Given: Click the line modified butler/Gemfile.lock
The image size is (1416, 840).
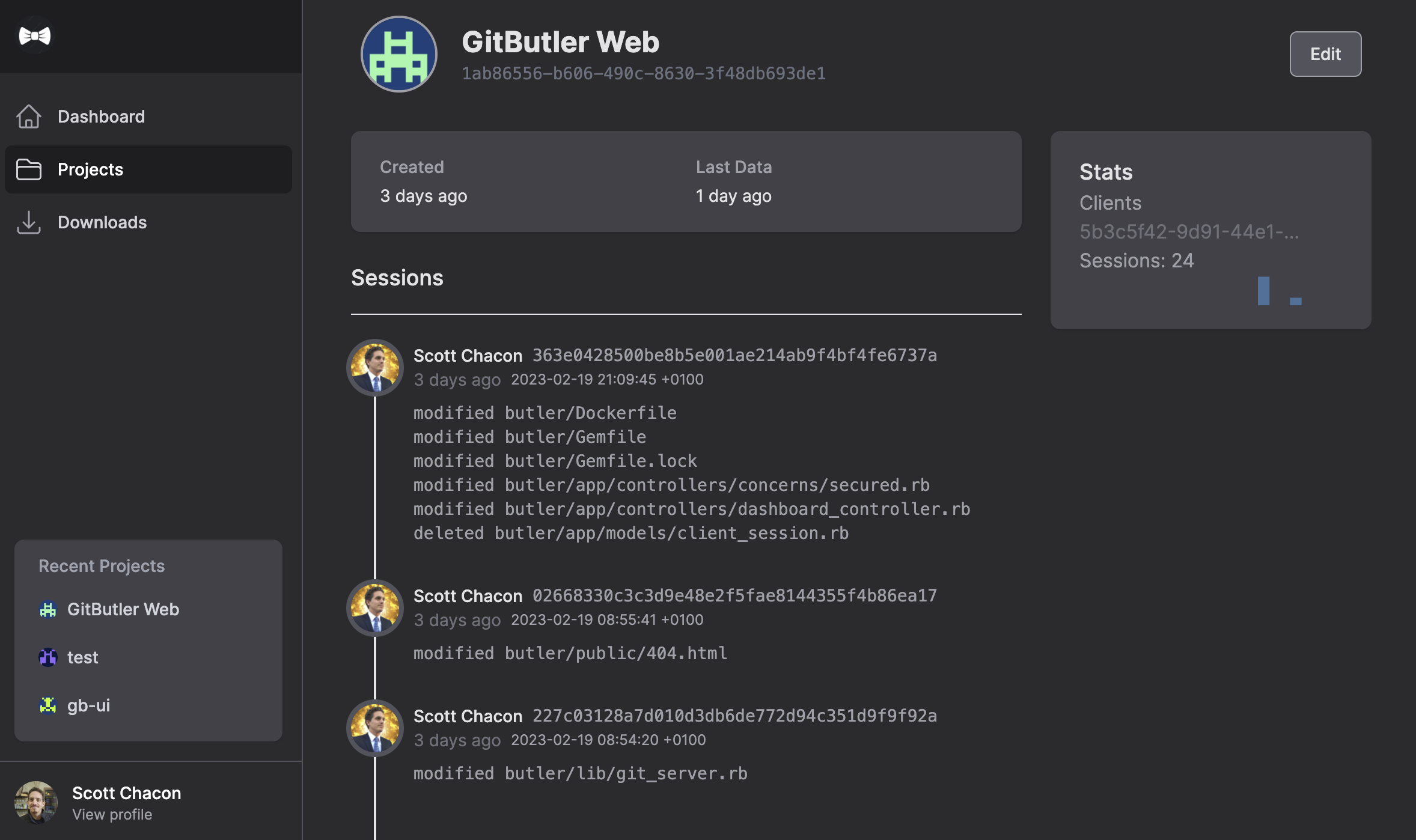Looking at the screenshot, I should pyautogui.click(x=555, y=461).
